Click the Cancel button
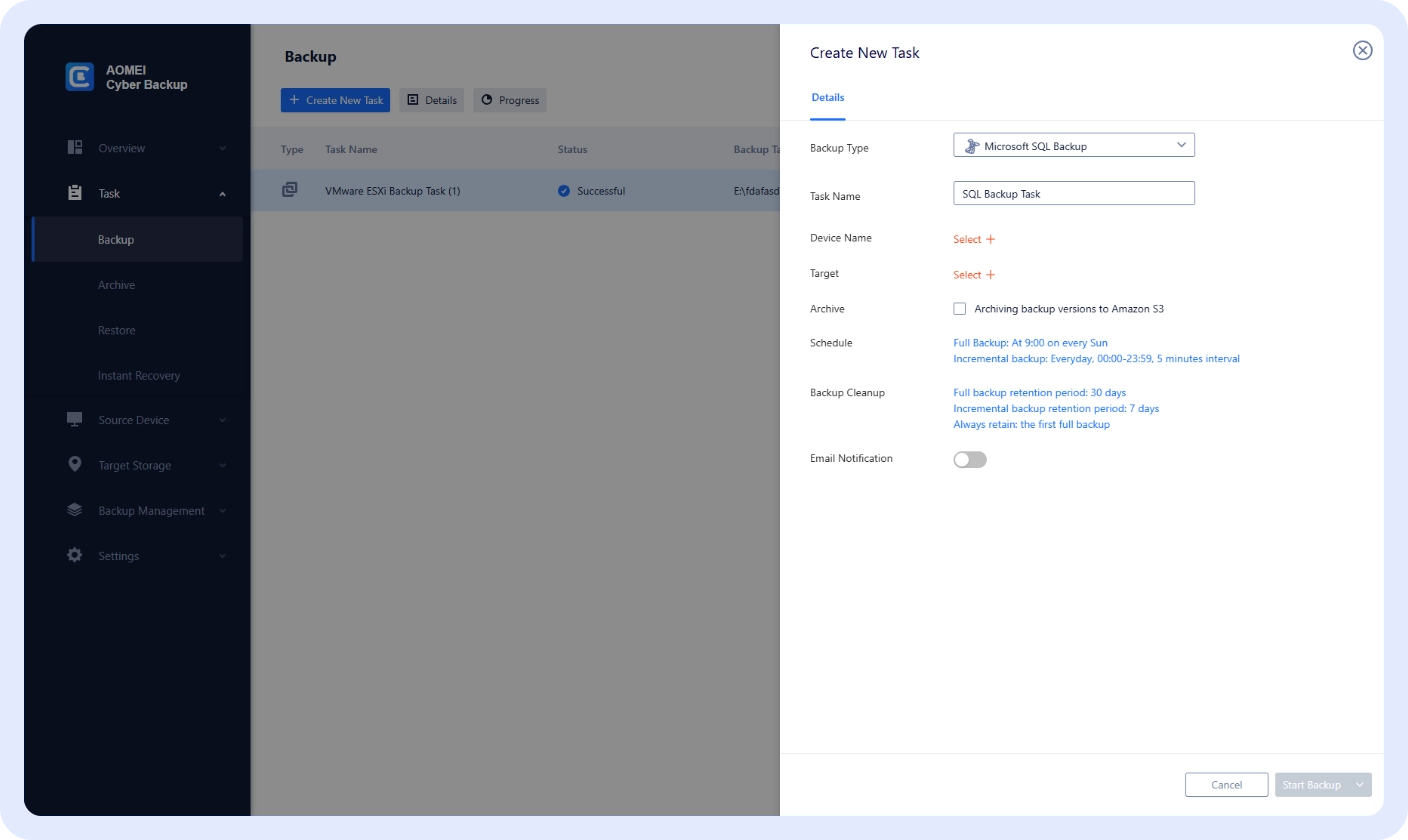 point(1226,785)
